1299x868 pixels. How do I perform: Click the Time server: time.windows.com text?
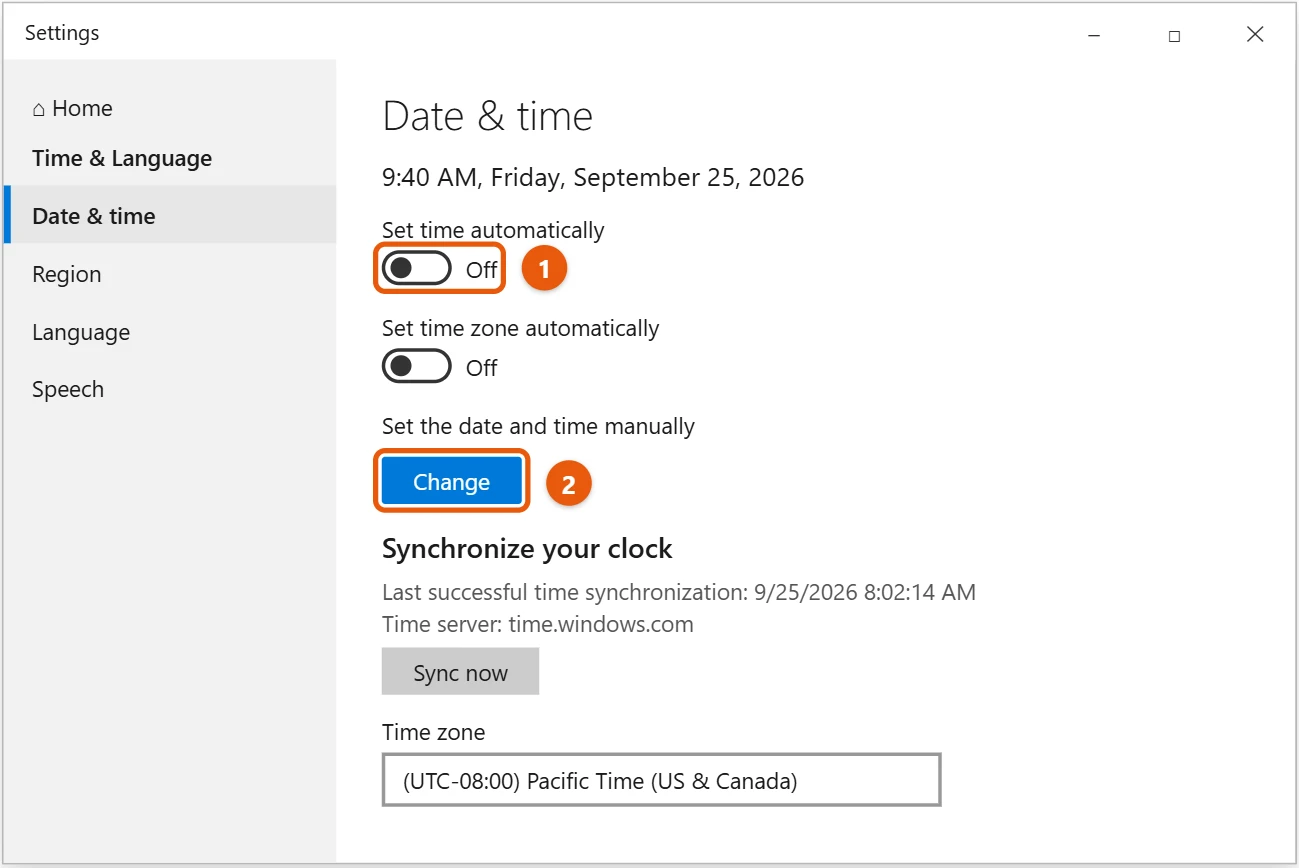[x=538, y=624]
